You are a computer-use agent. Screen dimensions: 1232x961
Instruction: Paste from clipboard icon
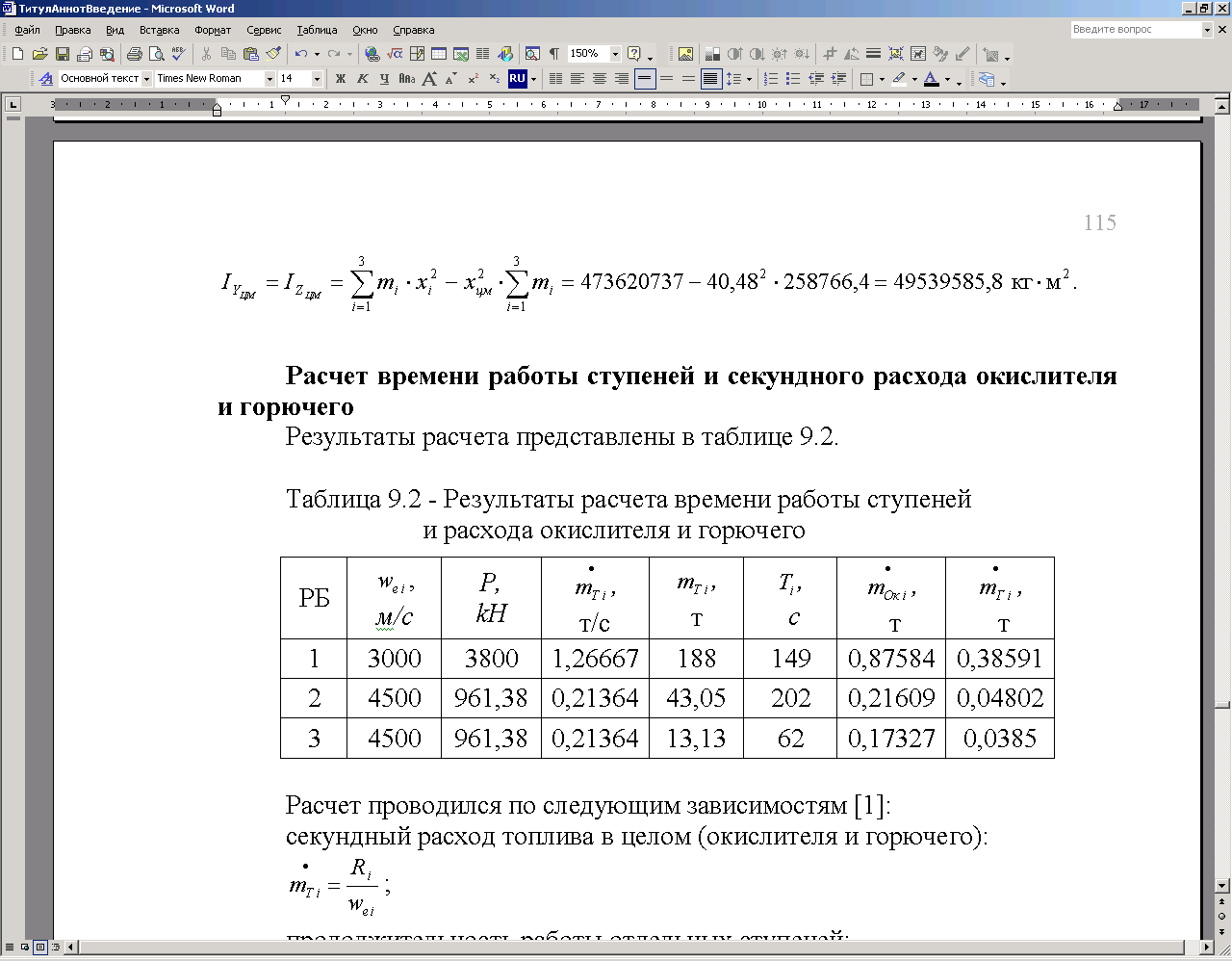250,54
